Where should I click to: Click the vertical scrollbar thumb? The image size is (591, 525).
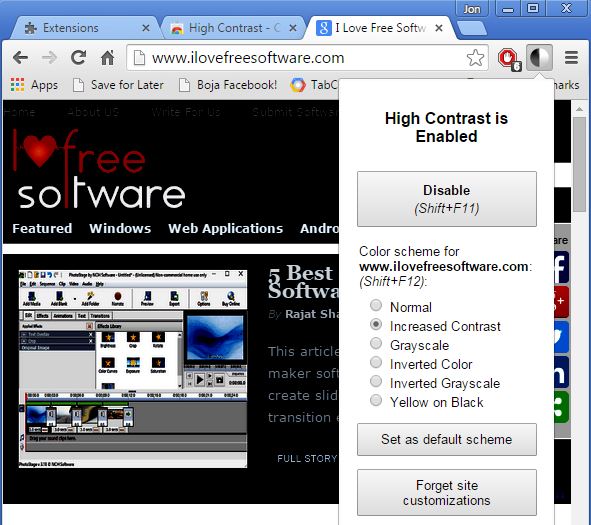click(x=579, y=164)
